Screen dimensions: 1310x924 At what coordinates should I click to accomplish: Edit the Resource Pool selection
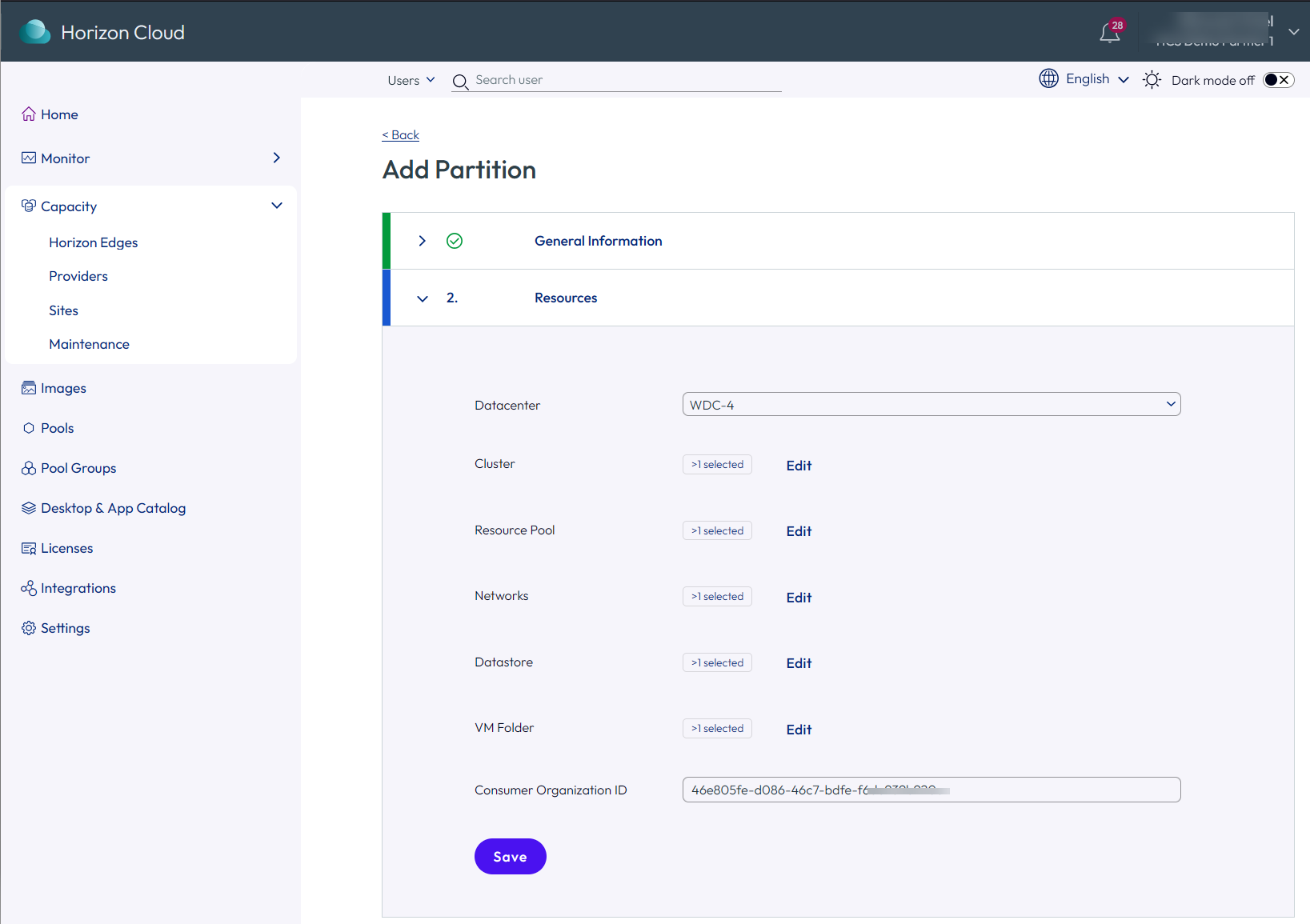[799, 531]
